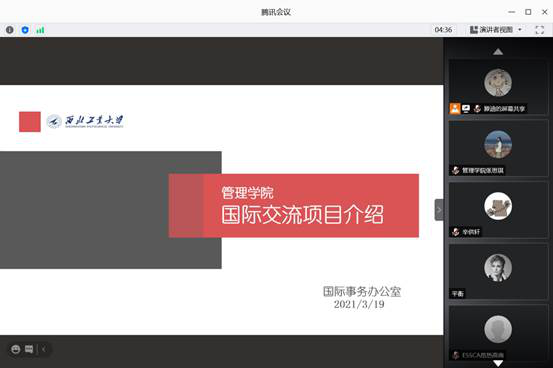Image resolution: width=553 pixels, height=368 pixels.
Task: Click the blue security shield icon
Action: click(x=25, y=30)
